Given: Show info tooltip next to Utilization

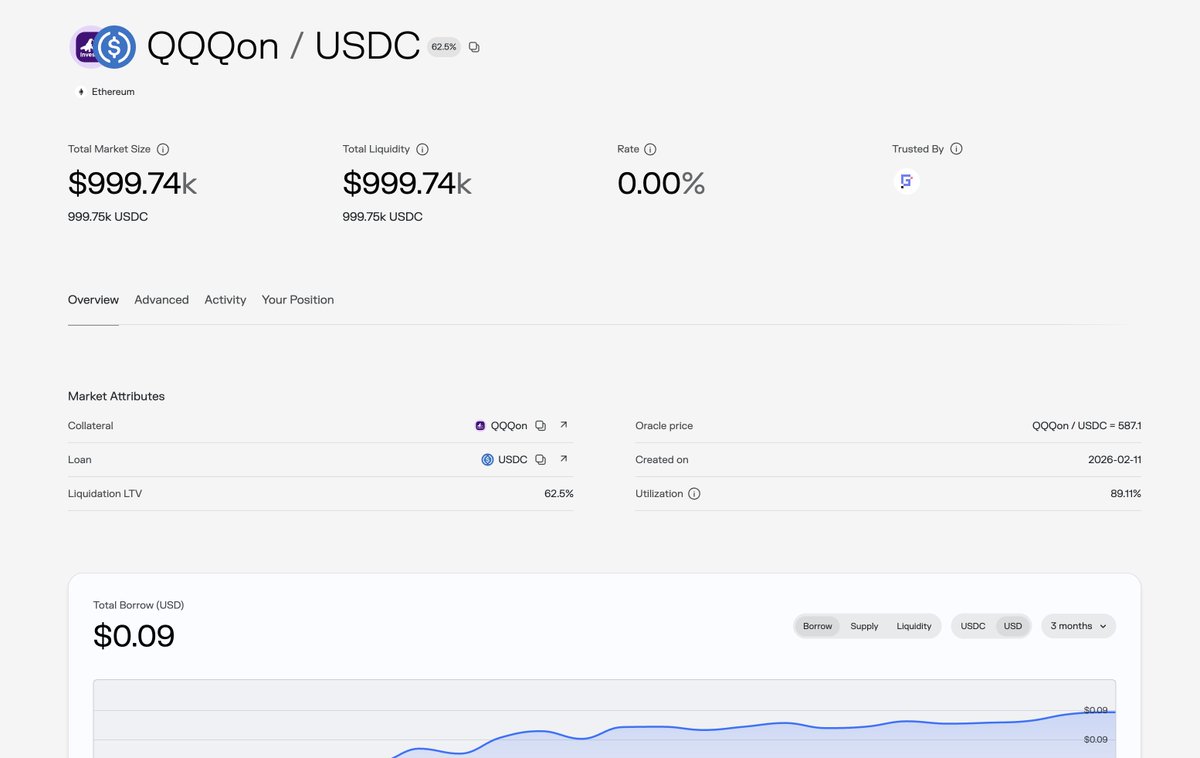Looking at the screenshot, I should pyautogui.click(x=694, y=494).
